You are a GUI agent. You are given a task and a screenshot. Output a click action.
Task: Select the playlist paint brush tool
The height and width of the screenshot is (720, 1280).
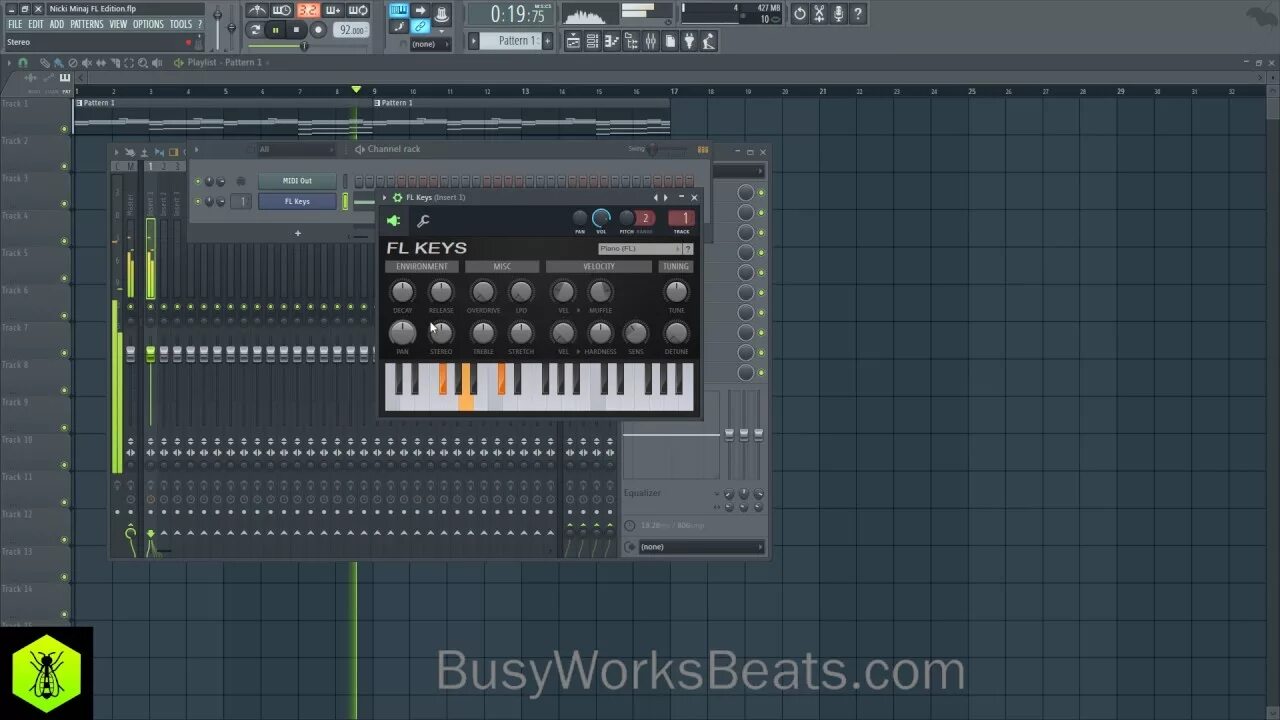point(58,62)
